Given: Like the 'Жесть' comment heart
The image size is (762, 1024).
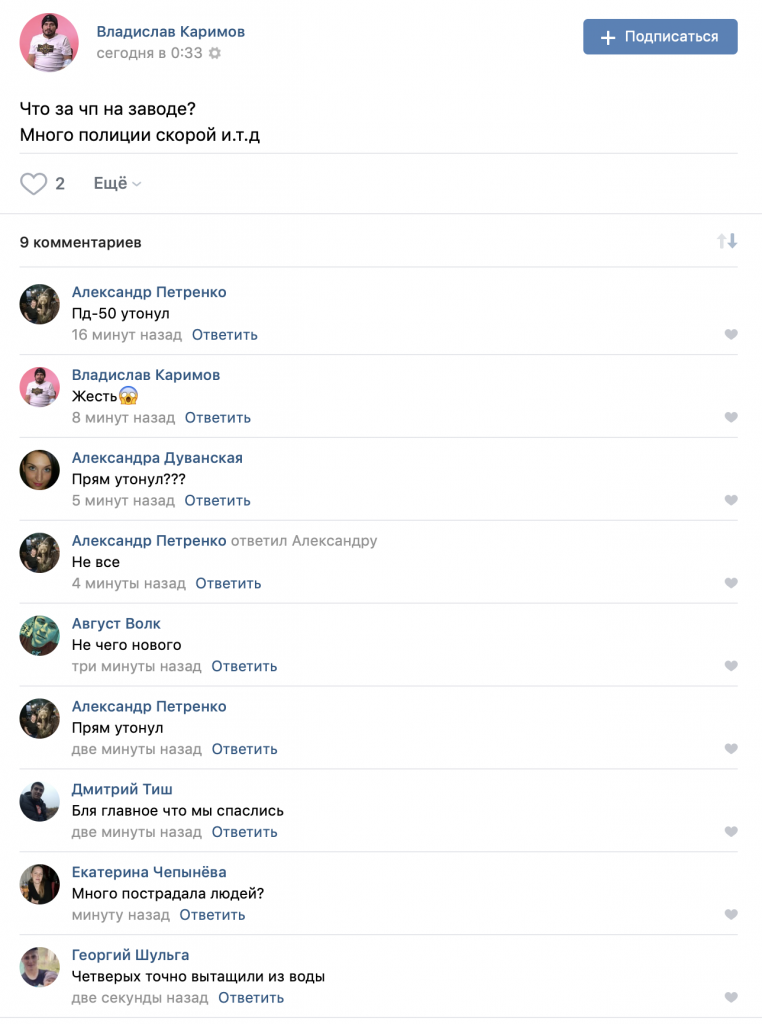Looking at the screenshot, I should 731,417.
